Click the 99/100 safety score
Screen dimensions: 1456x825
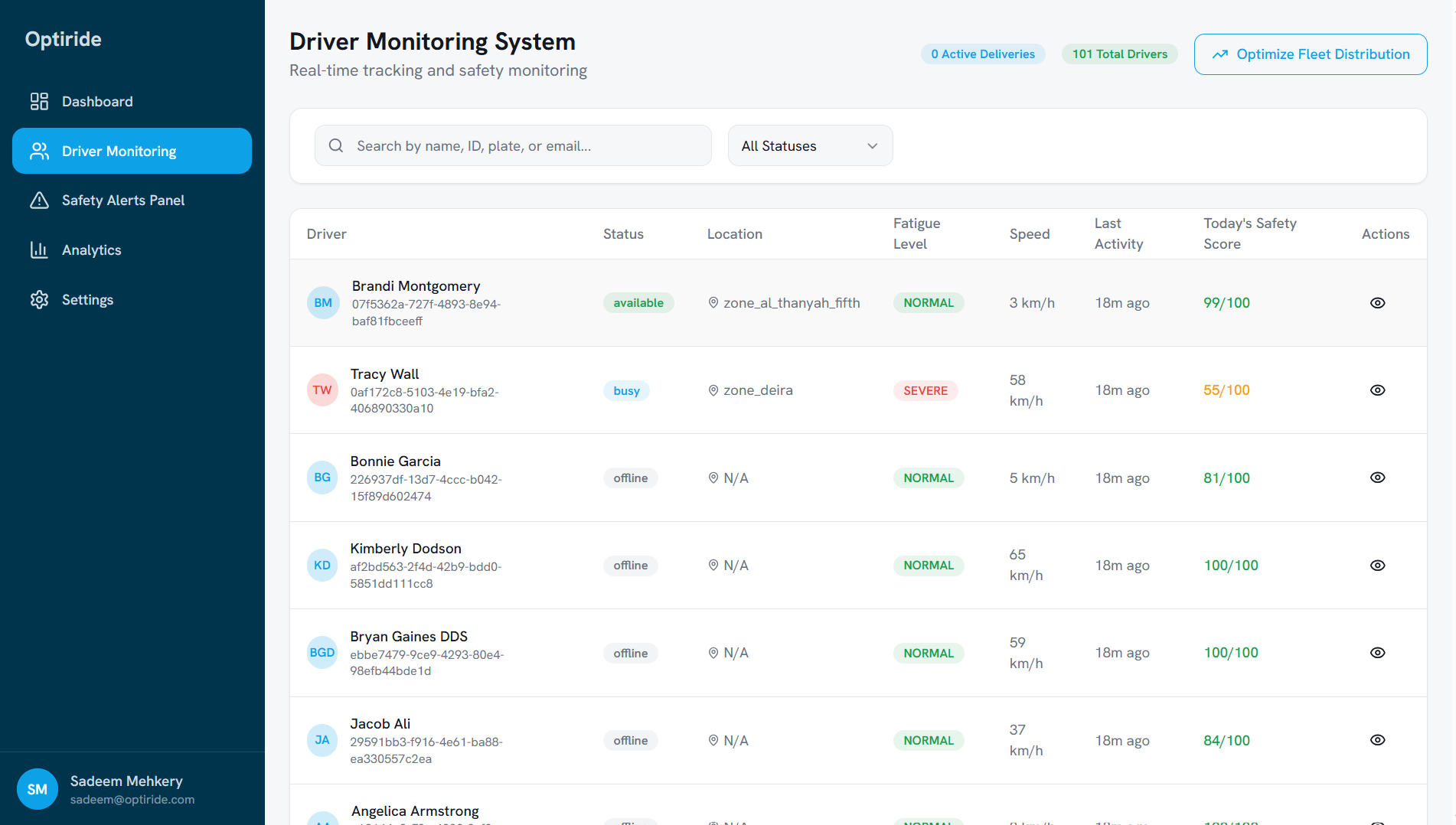[x=1226, y=303]
